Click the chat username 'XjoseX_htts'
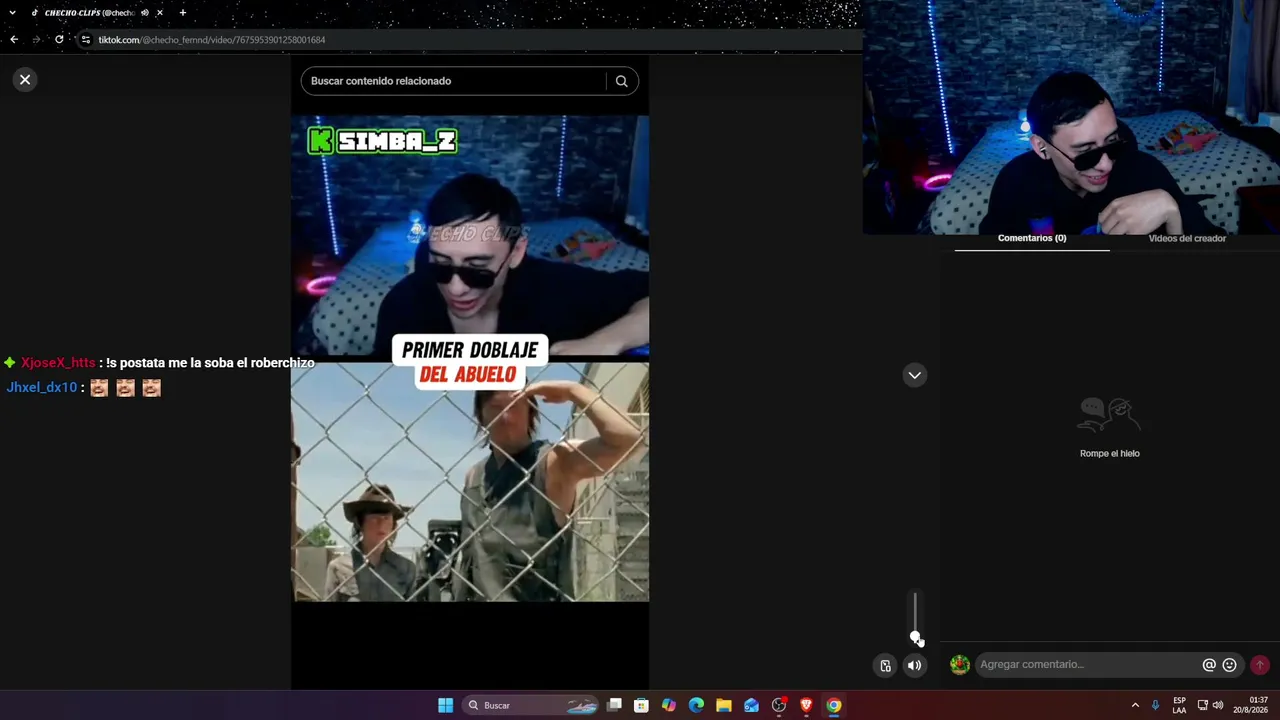This screenshot has height=720, width=1280. tap(58, 363)
